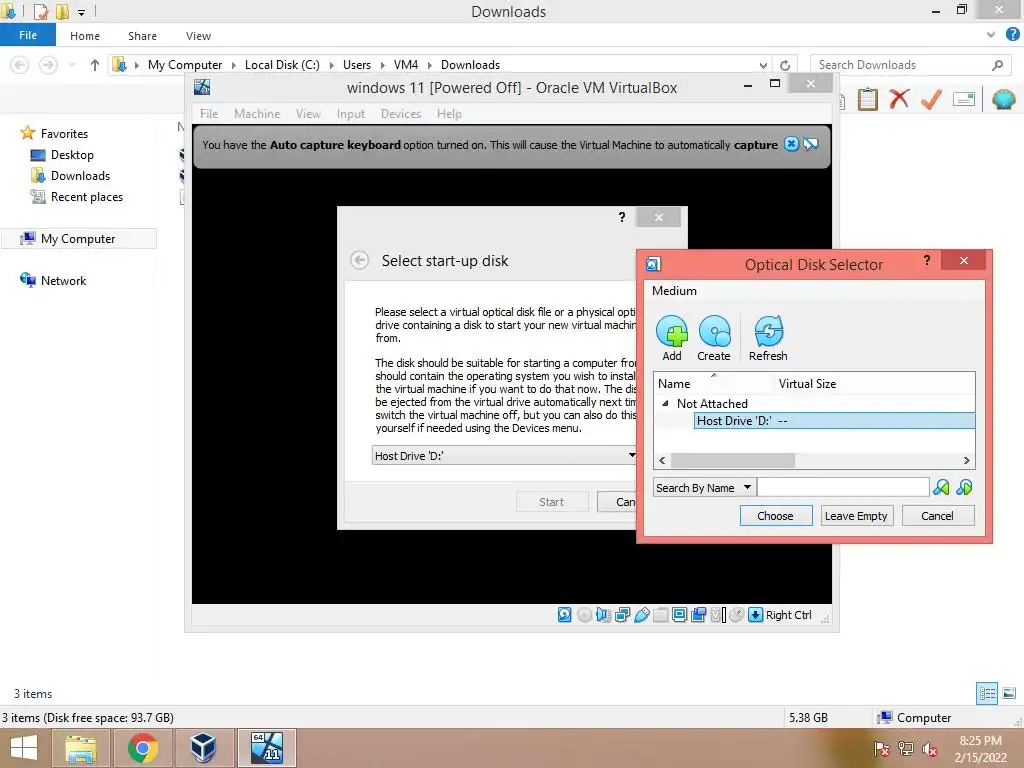Open the Quick Access Toolbar customize dropdown
Screen dimensions: 1024x768
pyautogui.click(x=82, y=12)
